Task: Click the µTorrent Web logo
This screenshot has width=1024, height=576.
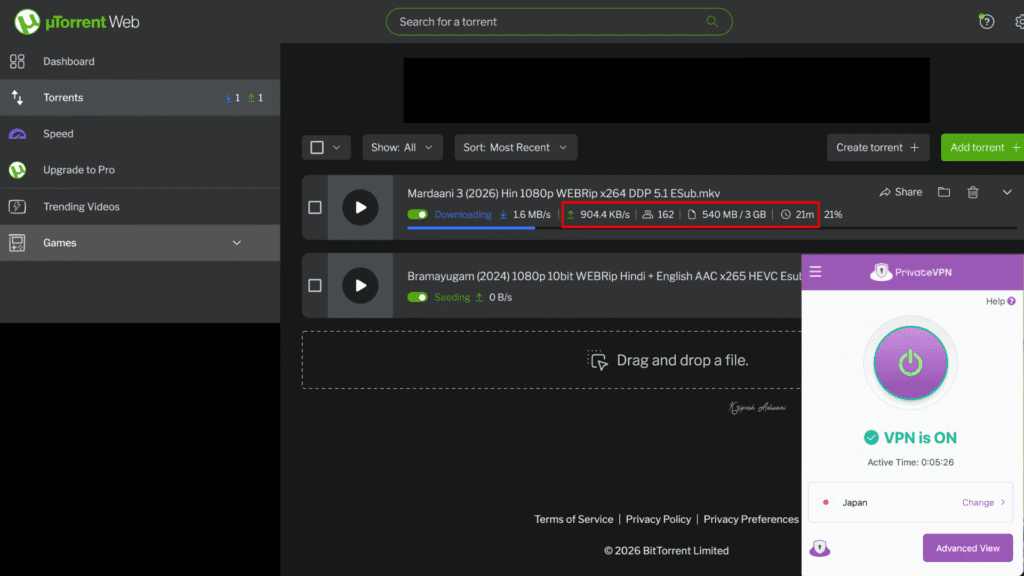Action: 77,22
